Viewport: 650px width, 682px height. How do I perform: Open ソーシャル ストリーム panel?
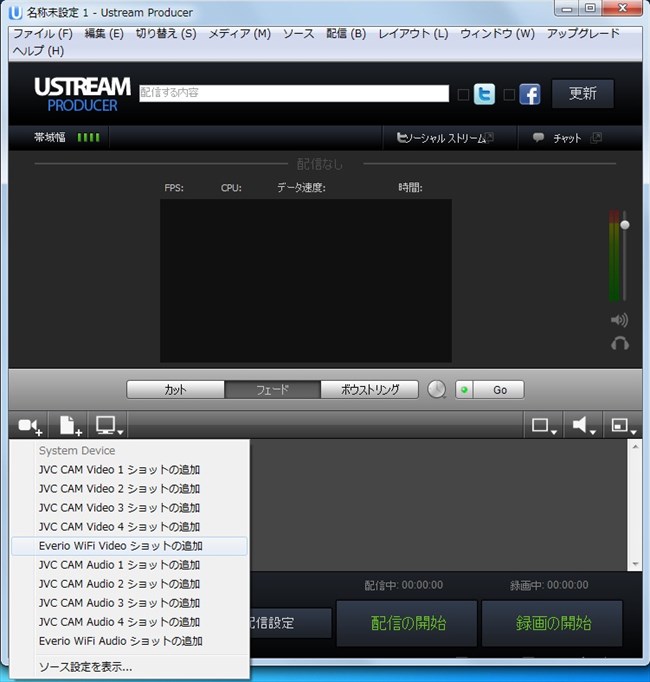click(x=444, y=138)
